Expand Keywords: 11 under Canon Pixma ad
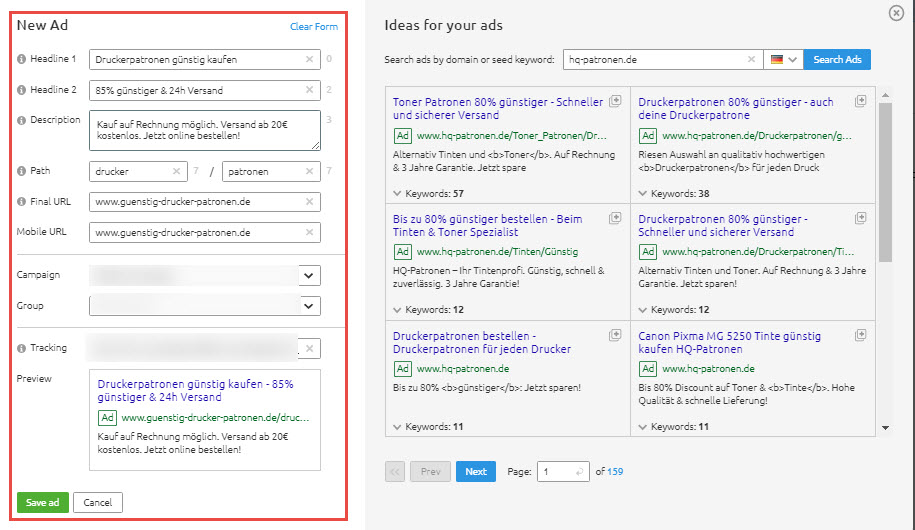The image size is (915, 530). (674, 427)
